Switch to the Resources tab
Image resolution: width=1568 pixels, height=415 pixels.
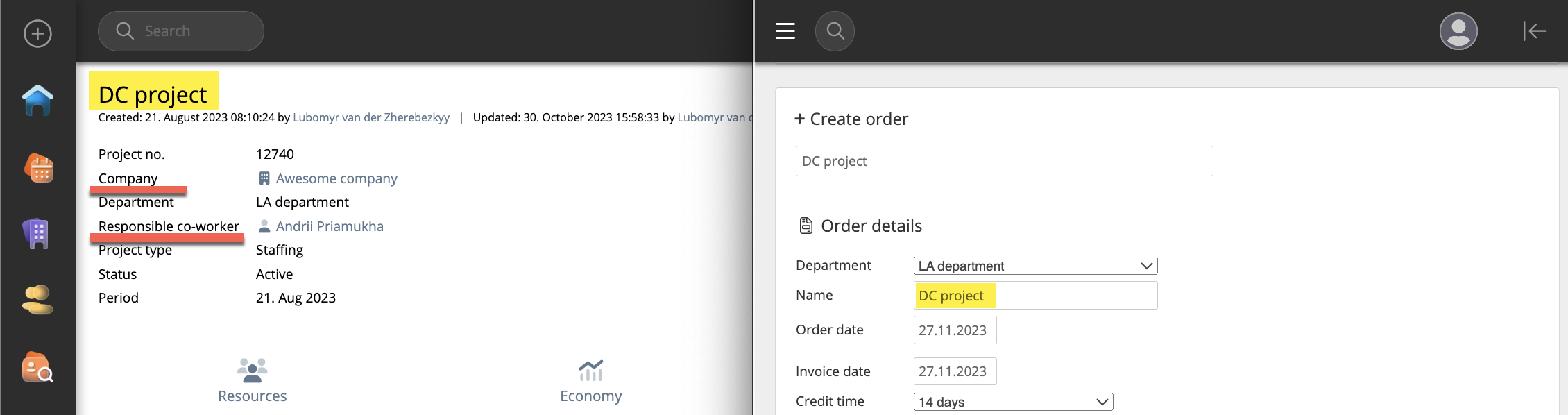point(252,380)
